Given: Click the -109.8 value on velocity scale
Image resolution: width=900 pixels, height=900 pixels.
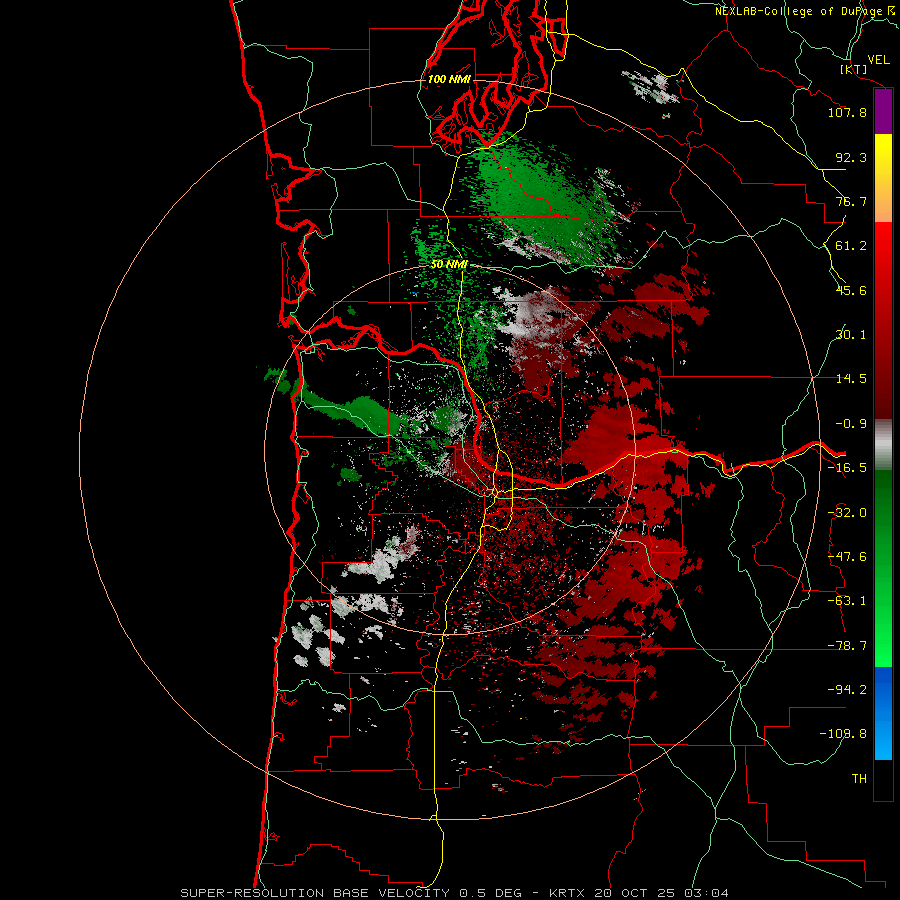Looking at the screenshot, I should point(843,734).
